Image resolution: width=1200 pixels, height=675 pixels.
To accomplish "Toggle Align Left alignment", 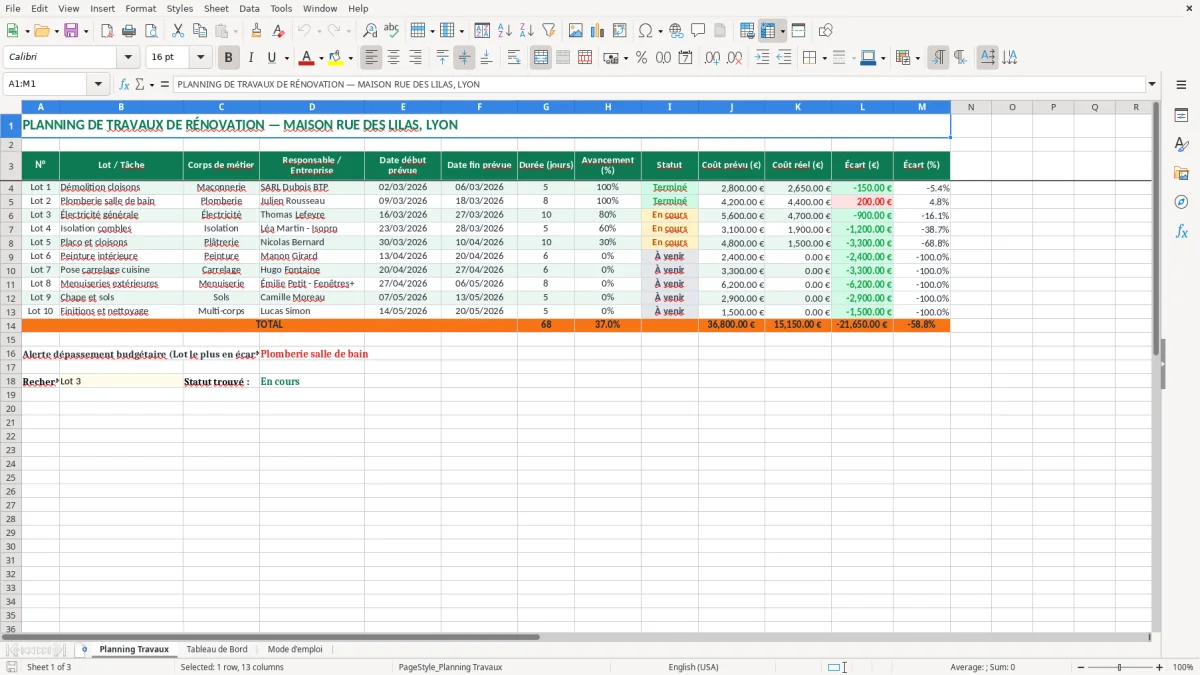I will (372, 58).
